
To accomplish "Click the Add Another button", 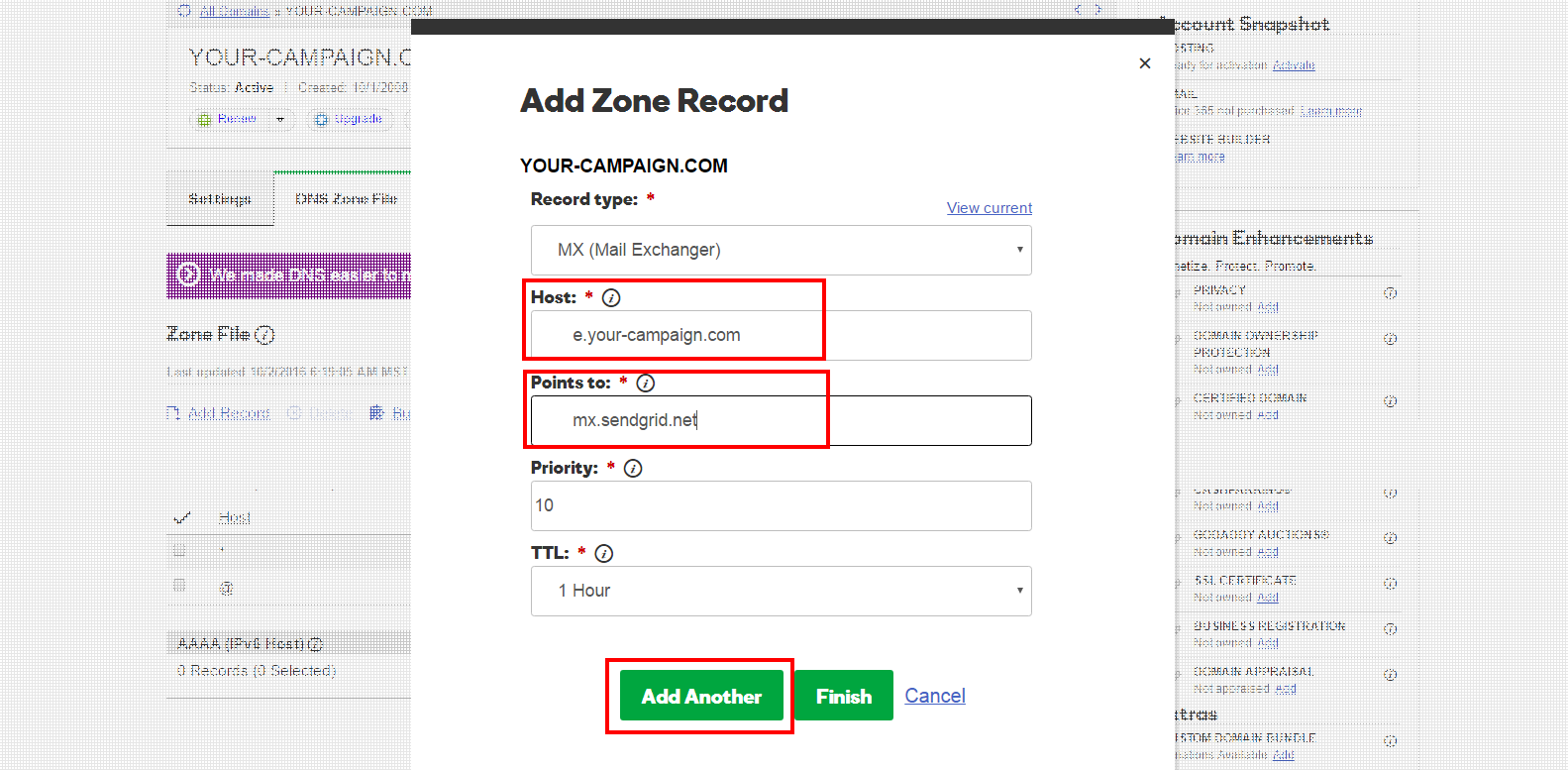I will tap(701, 696).
